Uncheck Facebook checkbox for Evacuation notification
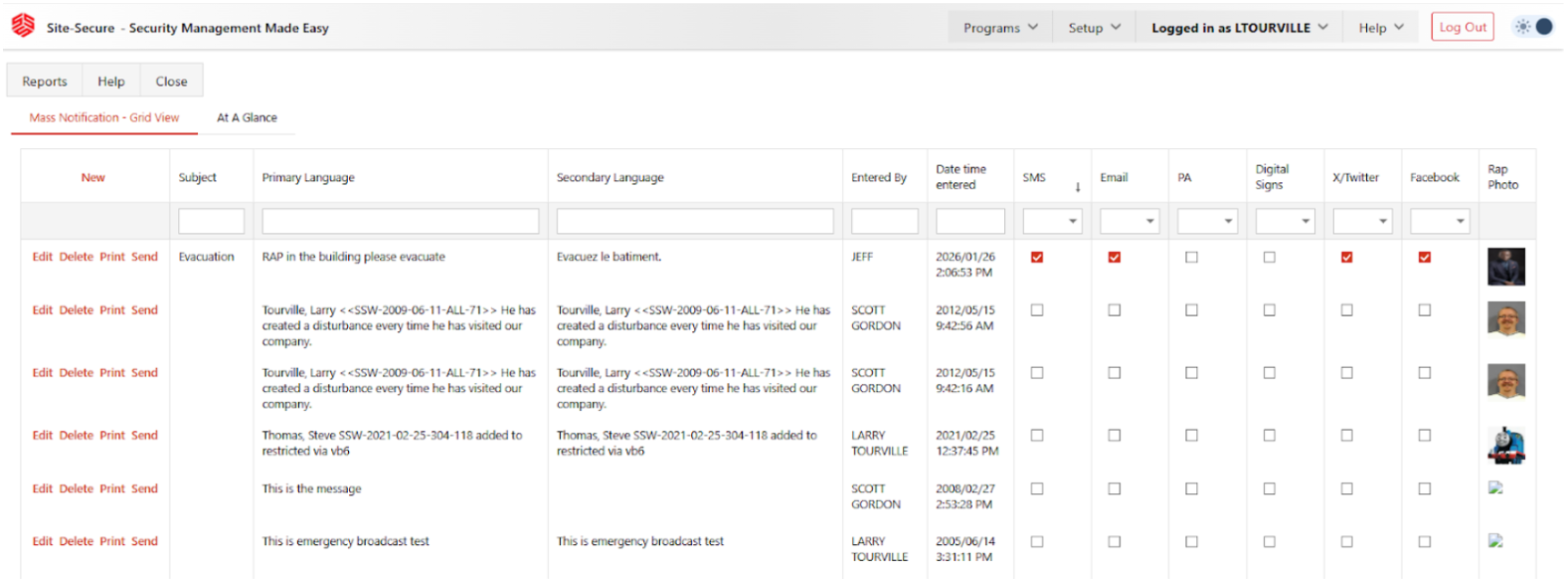Screen dimensions: 1568x579 (1424, 258)
